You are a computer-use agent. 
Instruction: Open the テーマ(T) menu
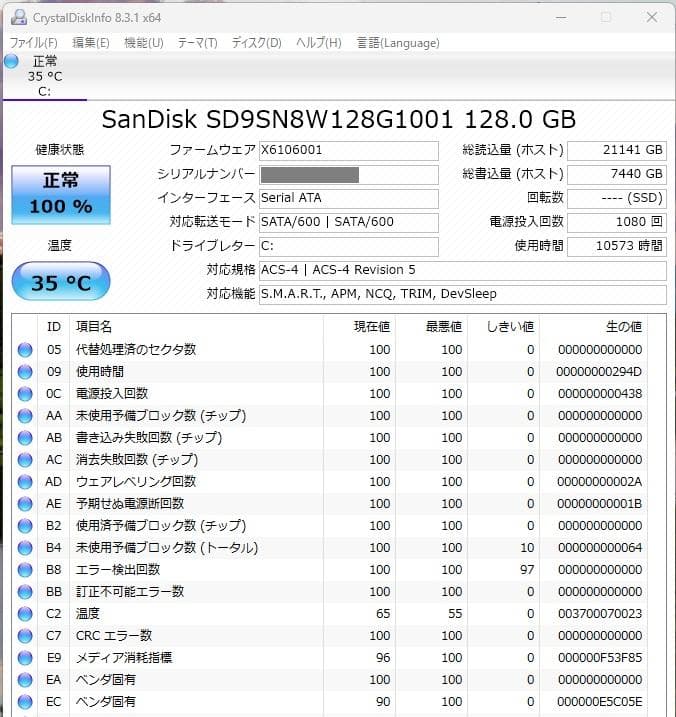pos(197,43)
